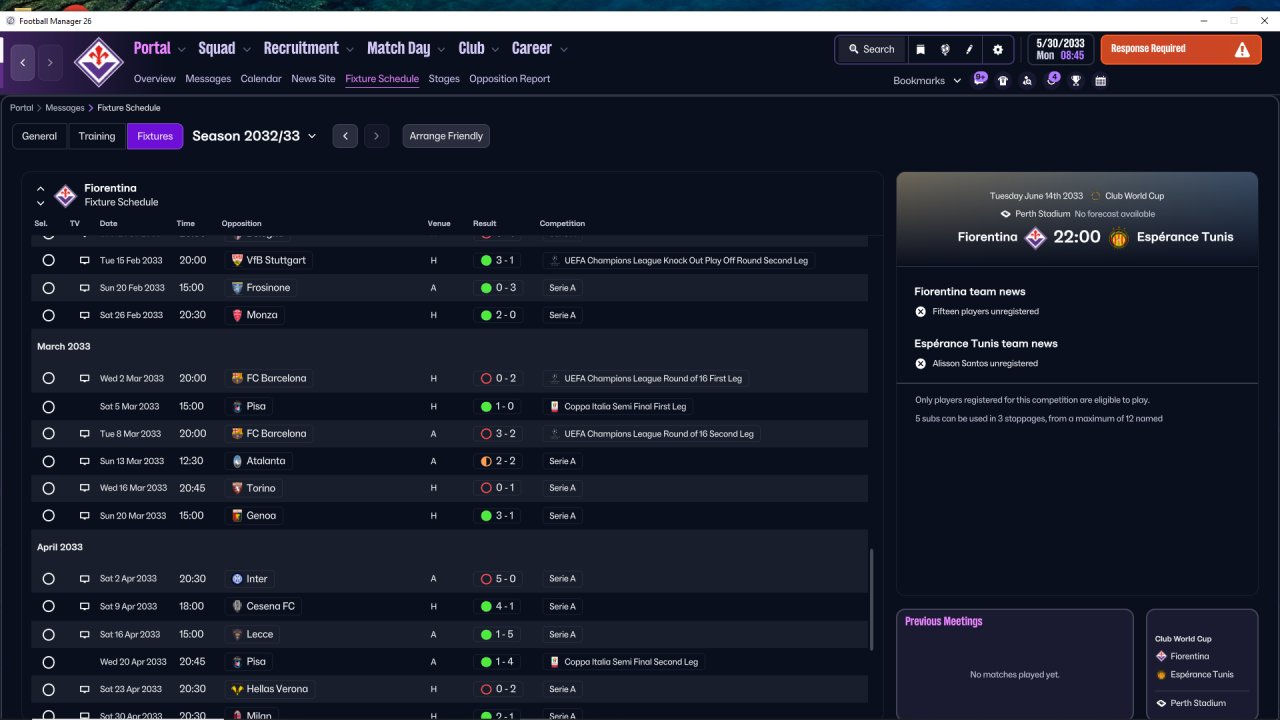The image size is (1280, 720).
Task: Expand the Portal menu dropdown arrow
Action: tap(181, 49)
